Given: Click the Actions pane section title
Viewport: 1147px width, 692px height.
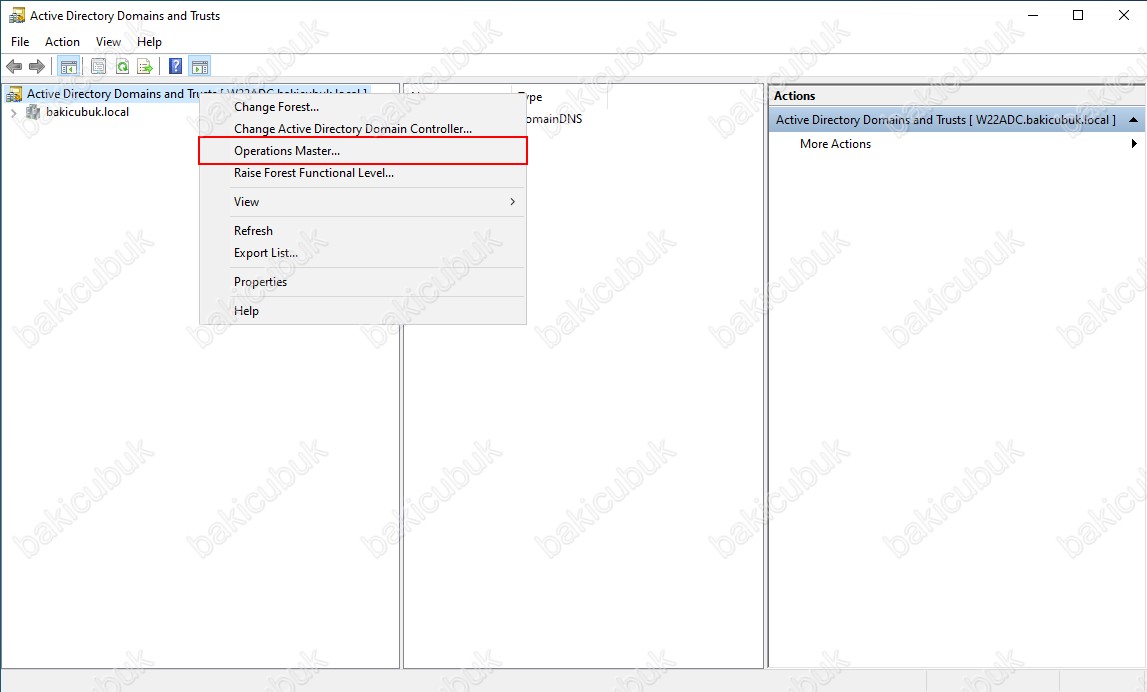Looking at the screenshot, I should click(x=945, y=120).
